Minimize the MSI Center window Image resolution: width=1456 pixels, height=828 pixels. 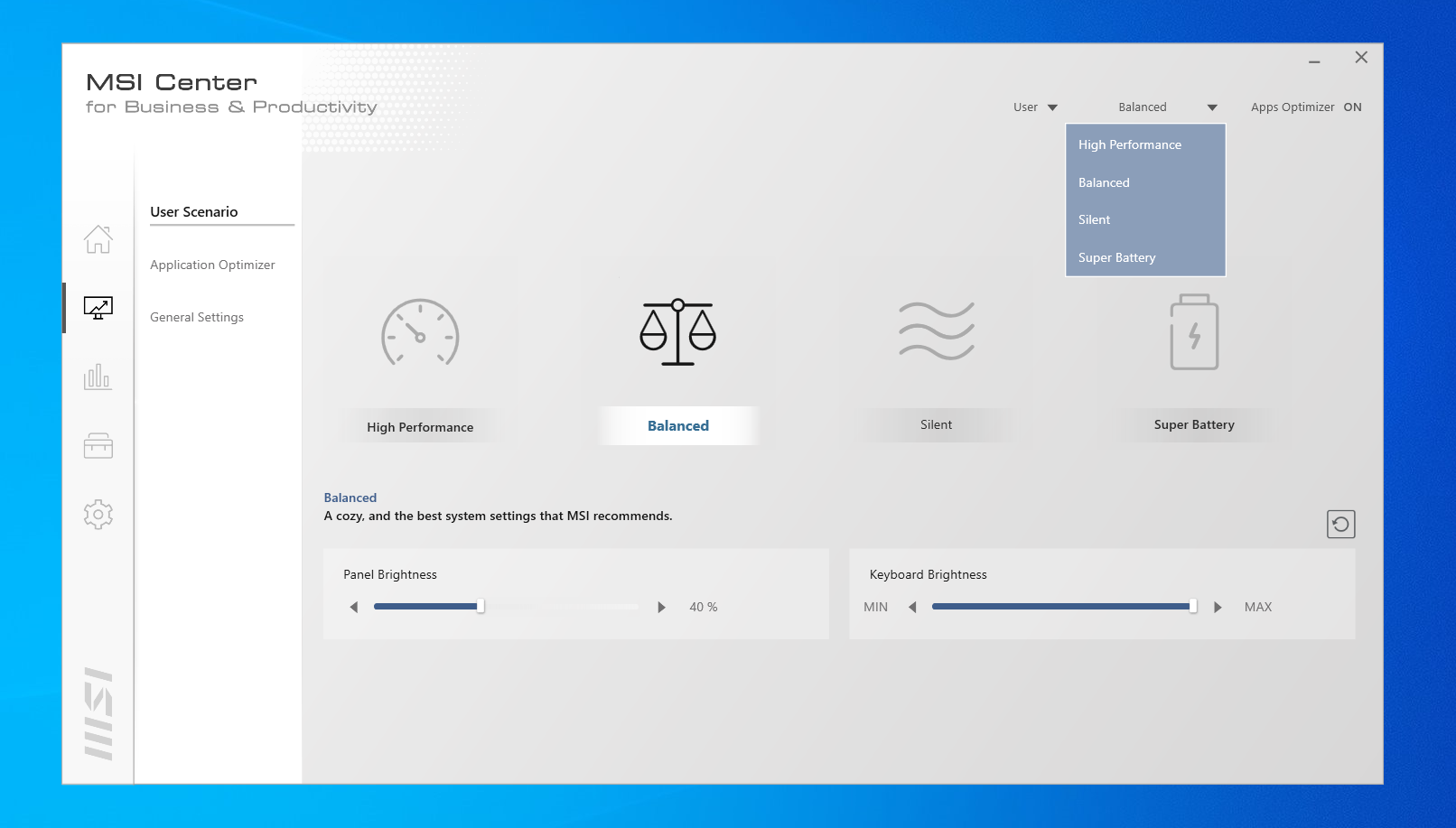pos(1314,61)
